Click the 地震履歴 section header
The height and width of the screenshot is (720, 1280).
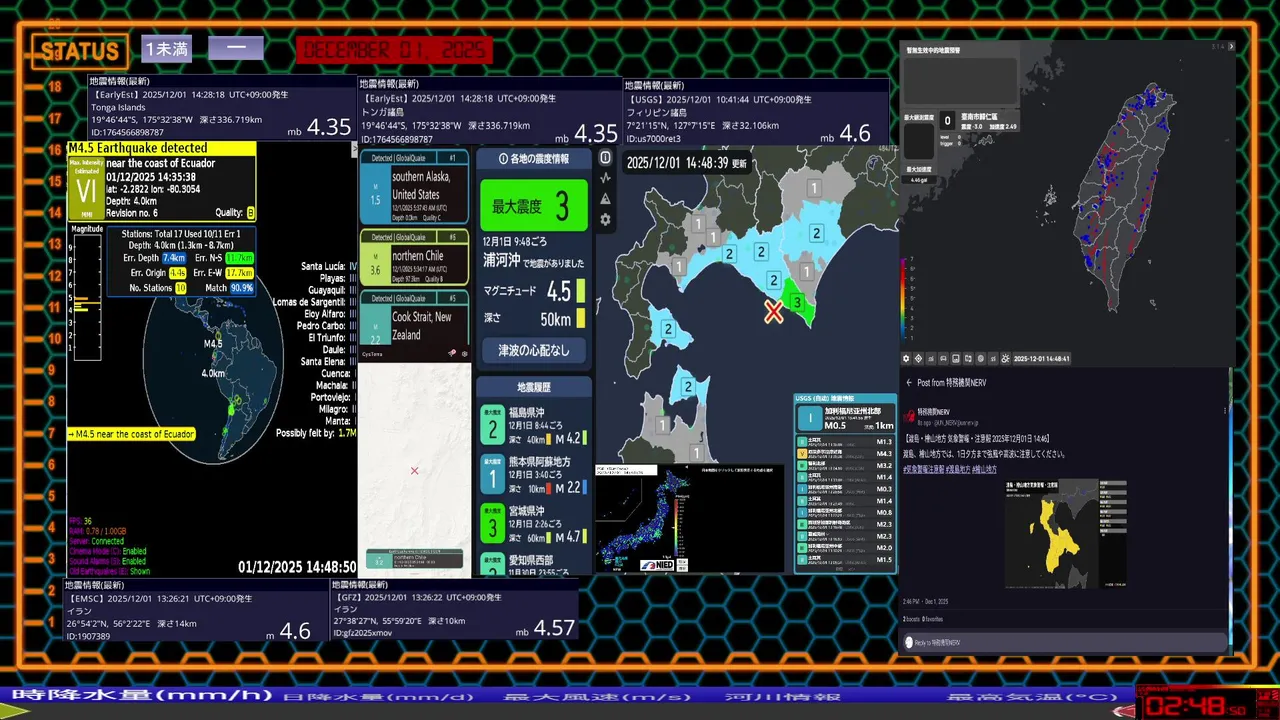(x=534, y=387)
